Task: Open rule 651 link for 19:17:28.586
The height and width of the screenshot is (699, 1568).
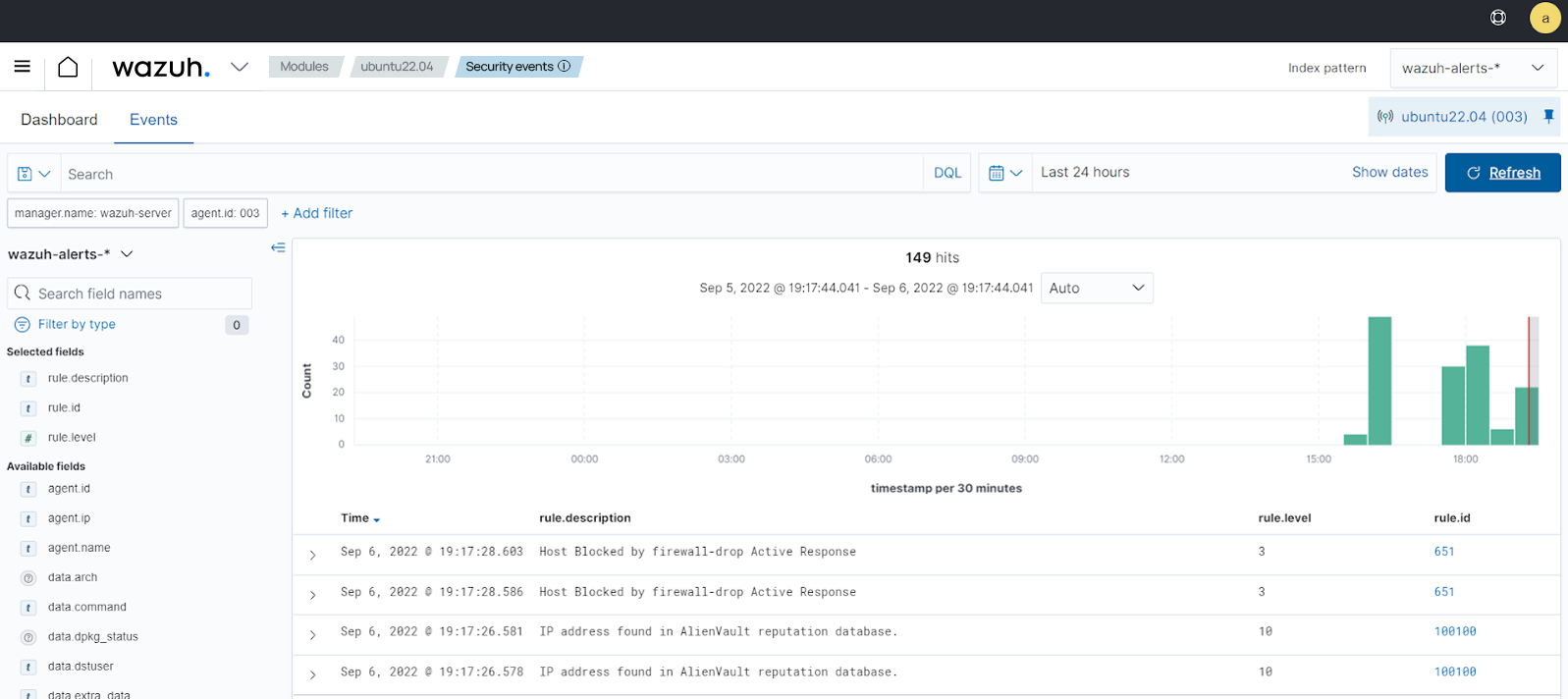Action: coord(1444,592)
